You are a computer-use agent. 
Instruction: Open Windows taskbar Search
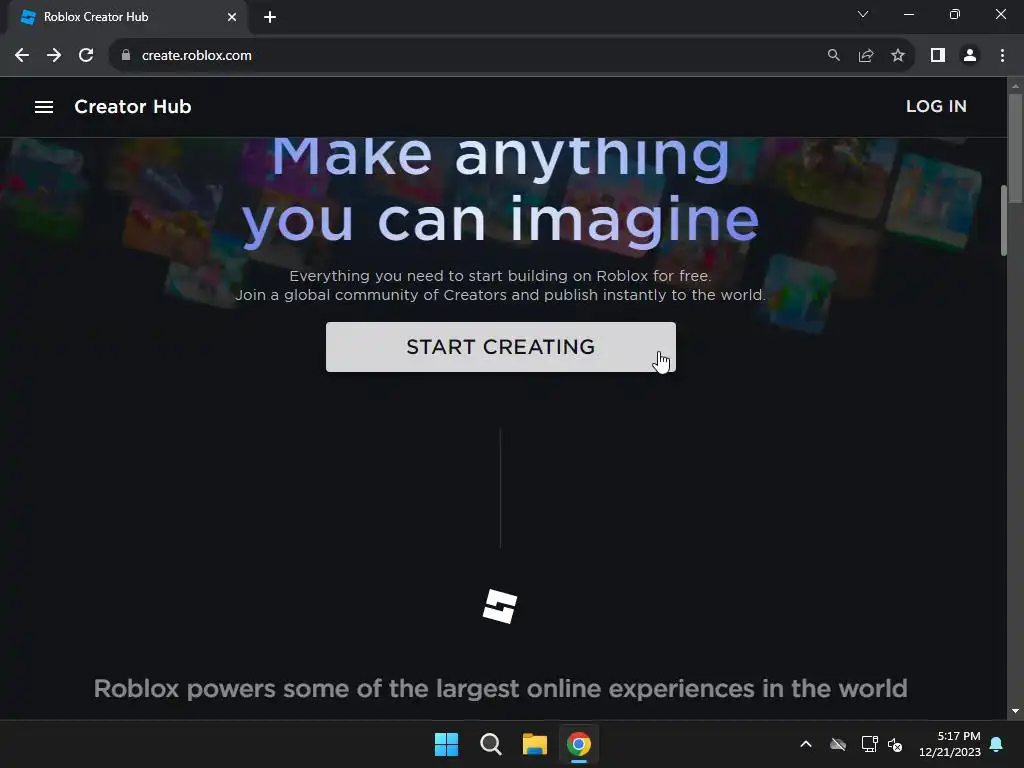[x=490, y=744]
